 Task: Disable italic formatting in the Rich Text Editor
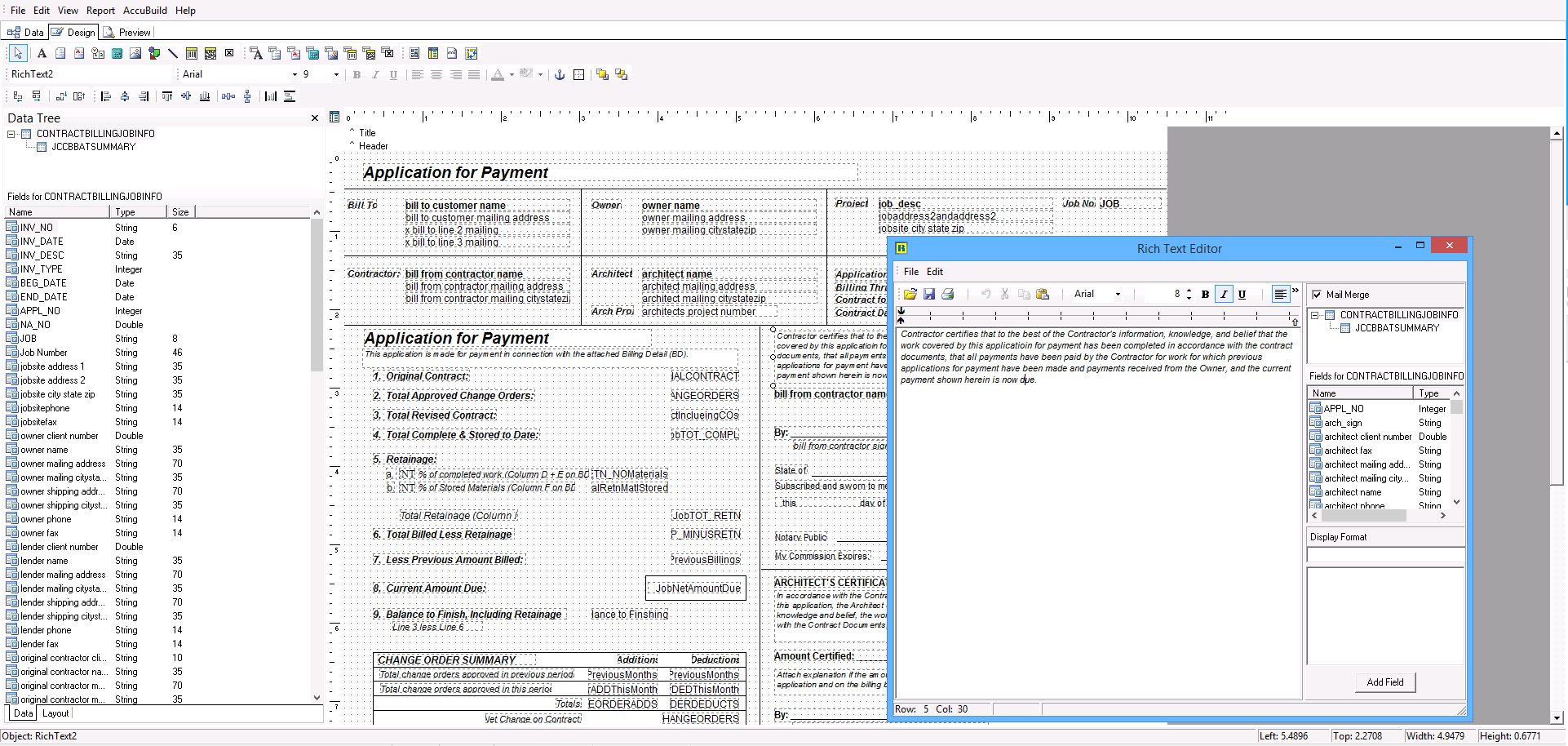(1224, 294)
